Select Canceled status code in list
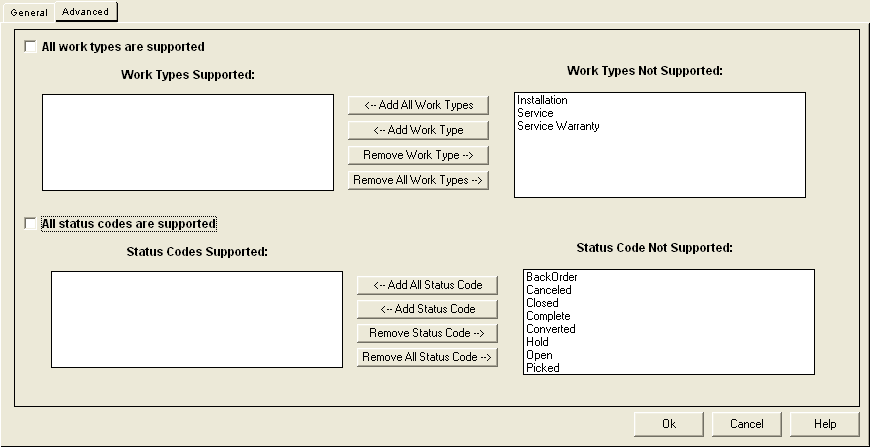The image size is (870, 447). point(548,289)
